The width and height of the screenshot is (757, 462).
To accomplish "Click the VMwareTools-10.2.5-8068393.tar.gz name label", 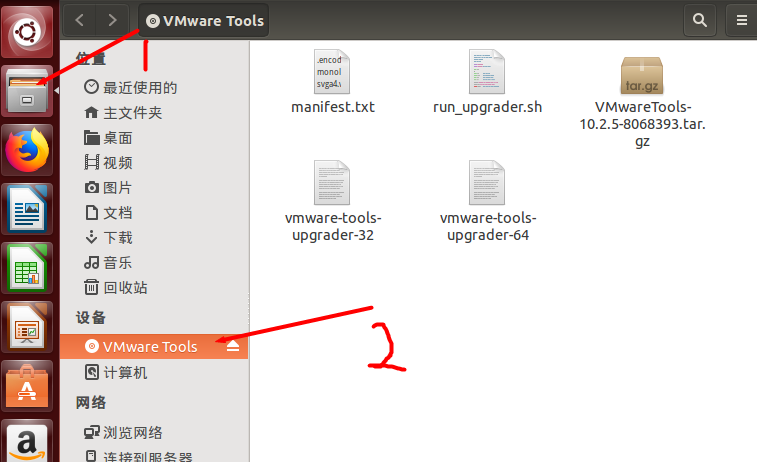I will coord(642,124).
